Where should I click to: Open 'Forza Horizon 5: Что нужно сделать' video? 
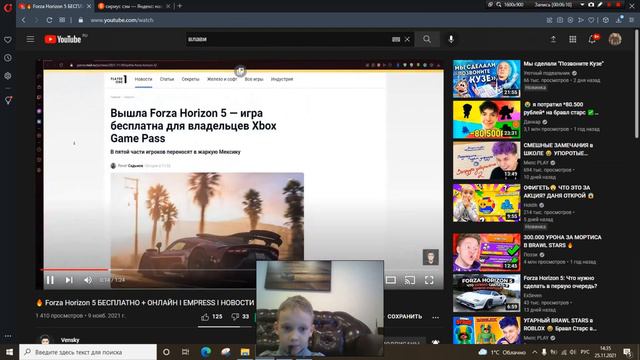tap(487, 293)
